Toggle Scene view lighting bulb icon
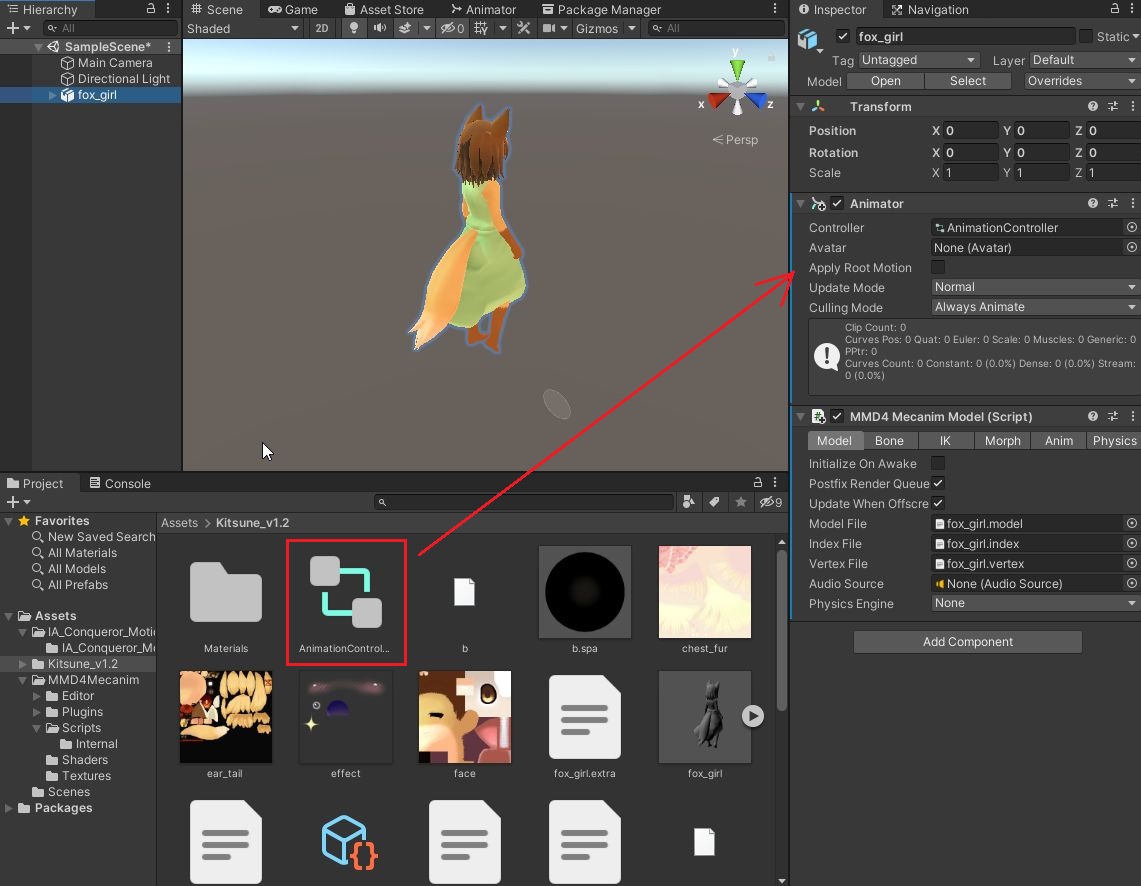 point(354,28)
